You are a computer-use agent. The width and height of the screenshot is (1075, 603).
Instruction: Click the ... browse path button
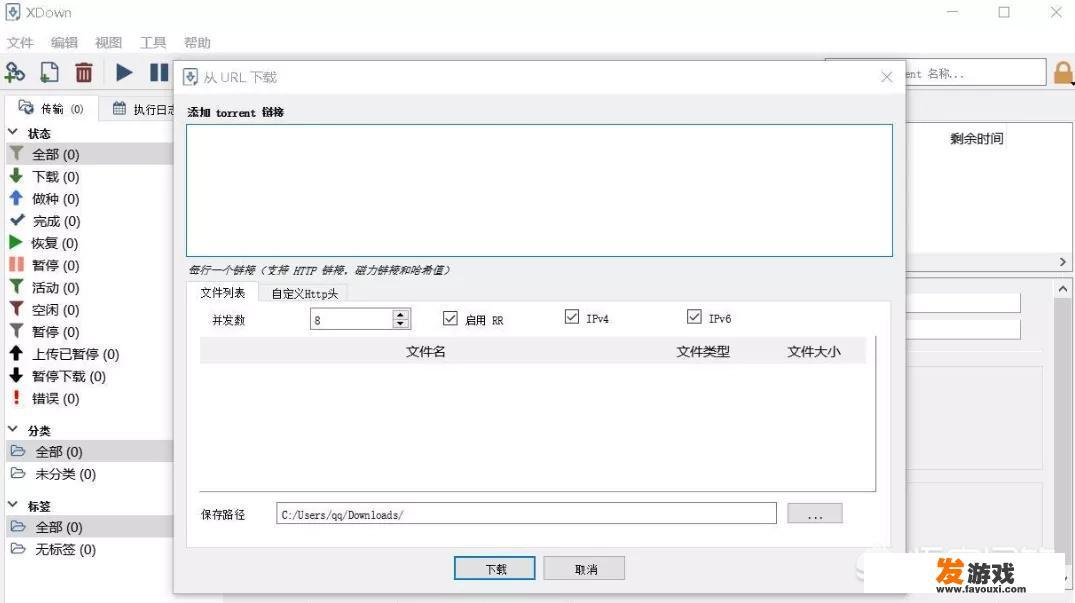point(814,513)
